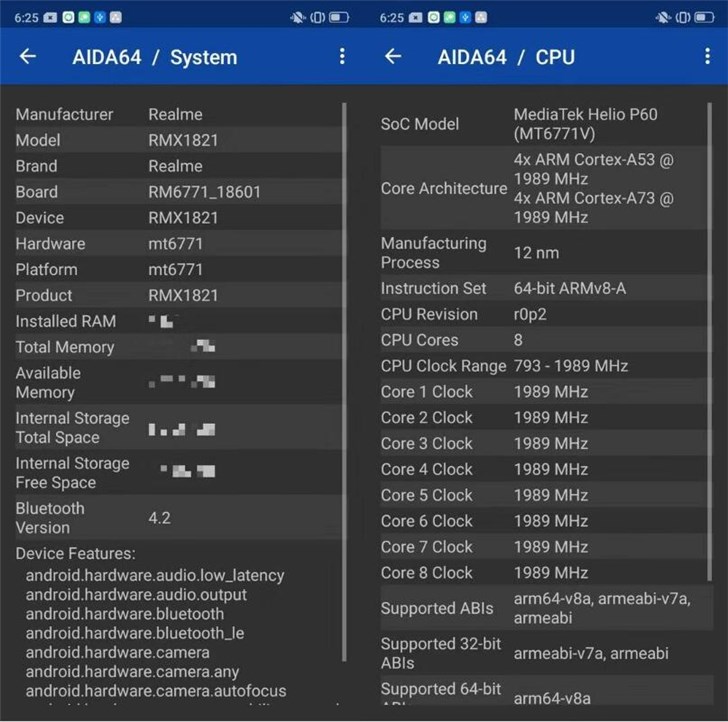The image size is (728, 722).
Task: Select CPU Revision 'r0p2' value
Action: coord(530,314)
